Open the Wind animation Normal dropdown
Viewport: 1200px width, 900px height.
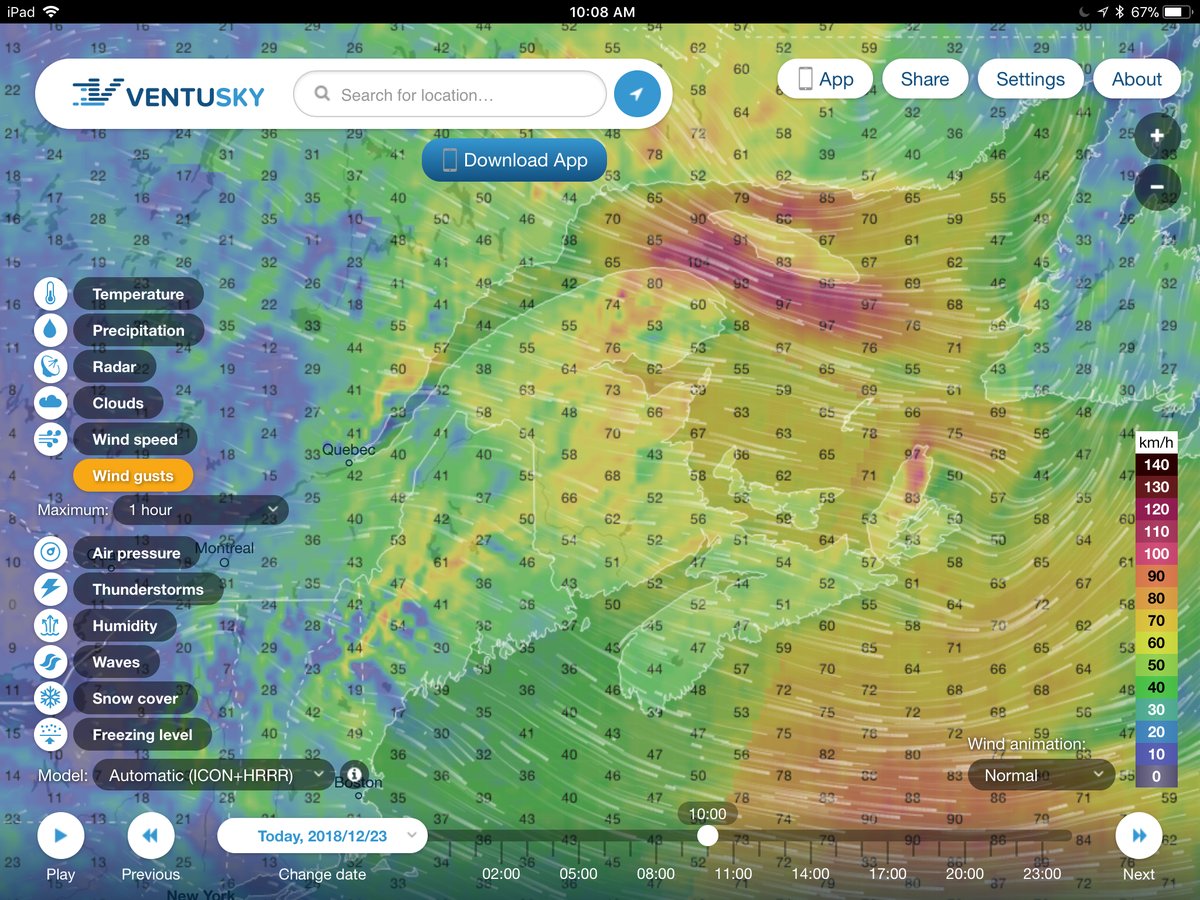click(1041, 775)
